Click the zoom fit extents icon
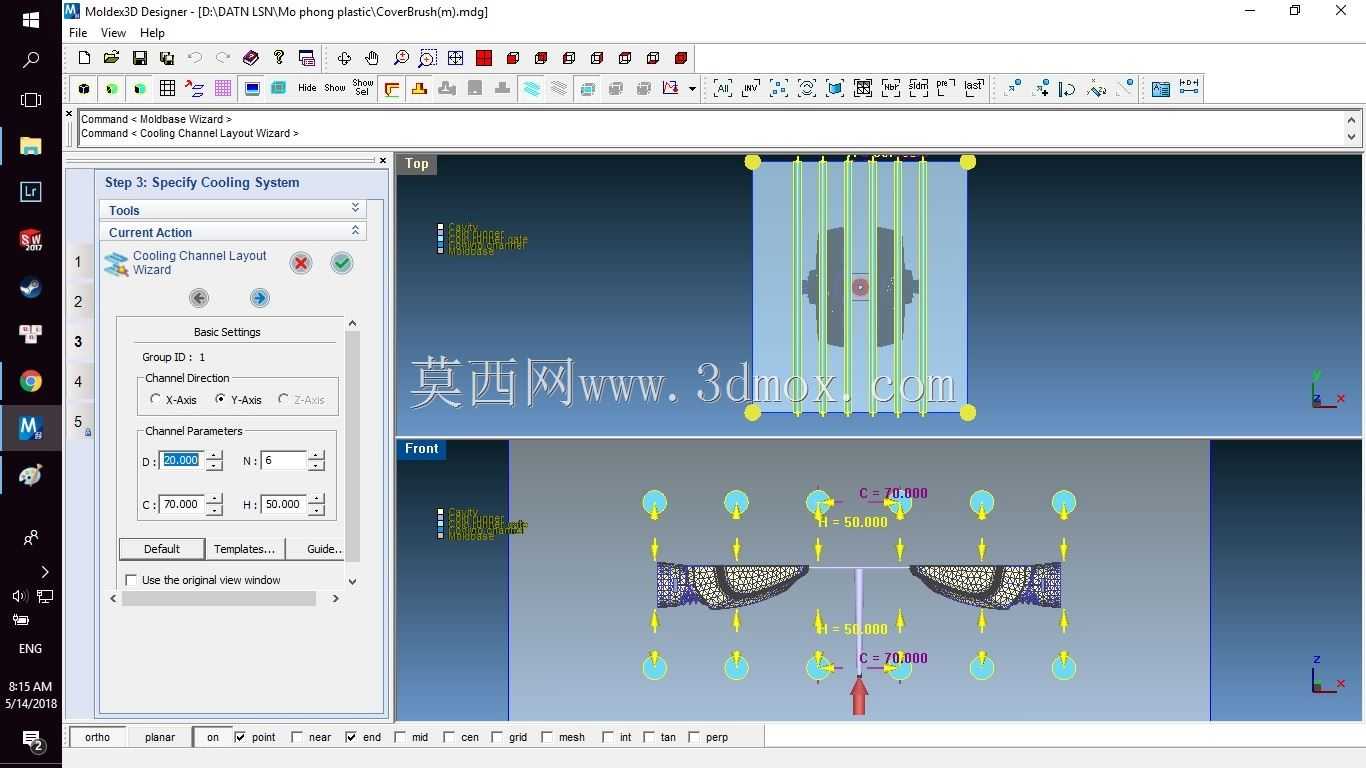The image size is (1366, 768). coord(456,58)
